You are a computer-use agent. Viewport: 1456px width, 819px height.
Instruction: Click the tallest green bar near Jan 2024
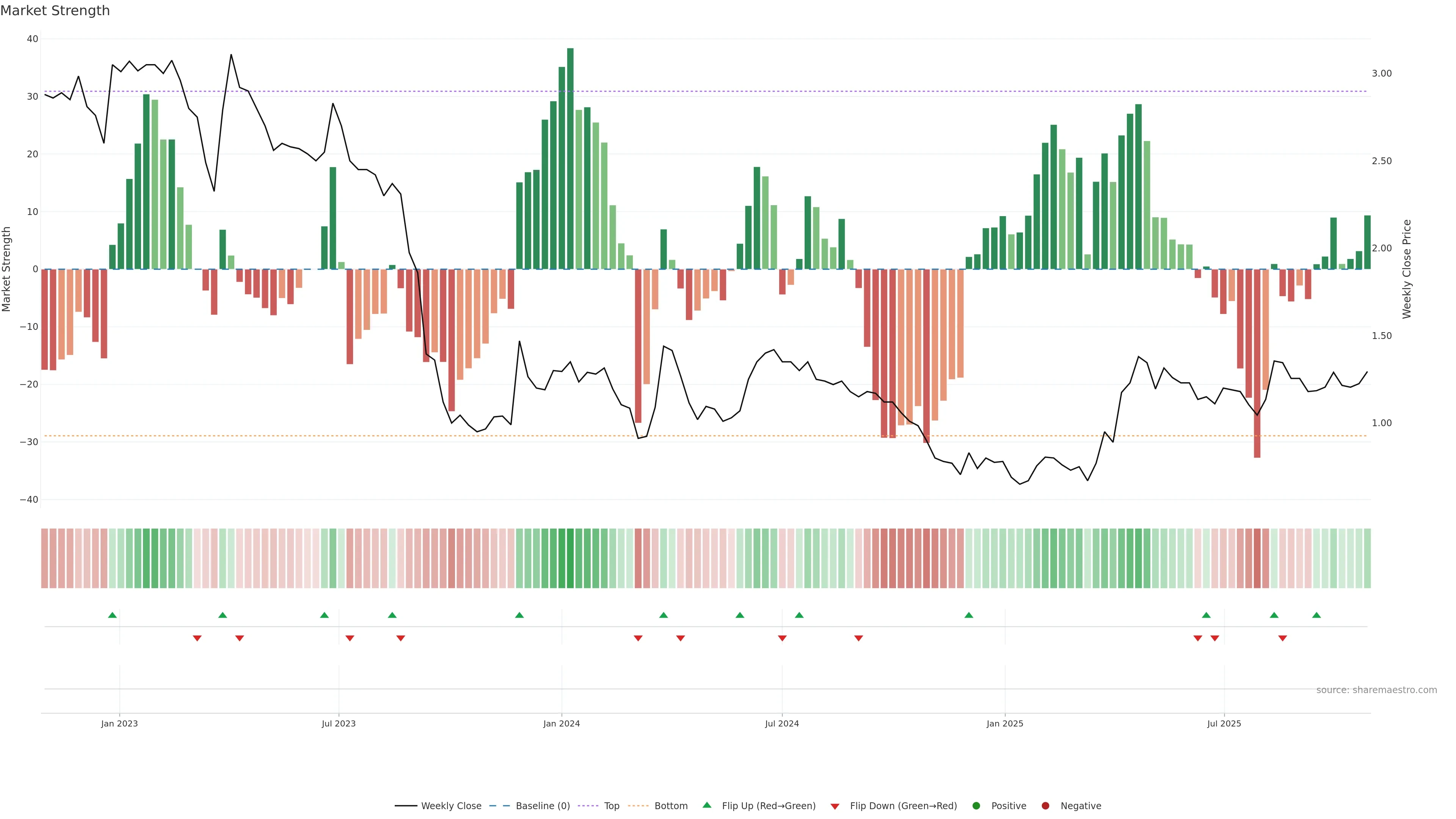tap(570, 158)
